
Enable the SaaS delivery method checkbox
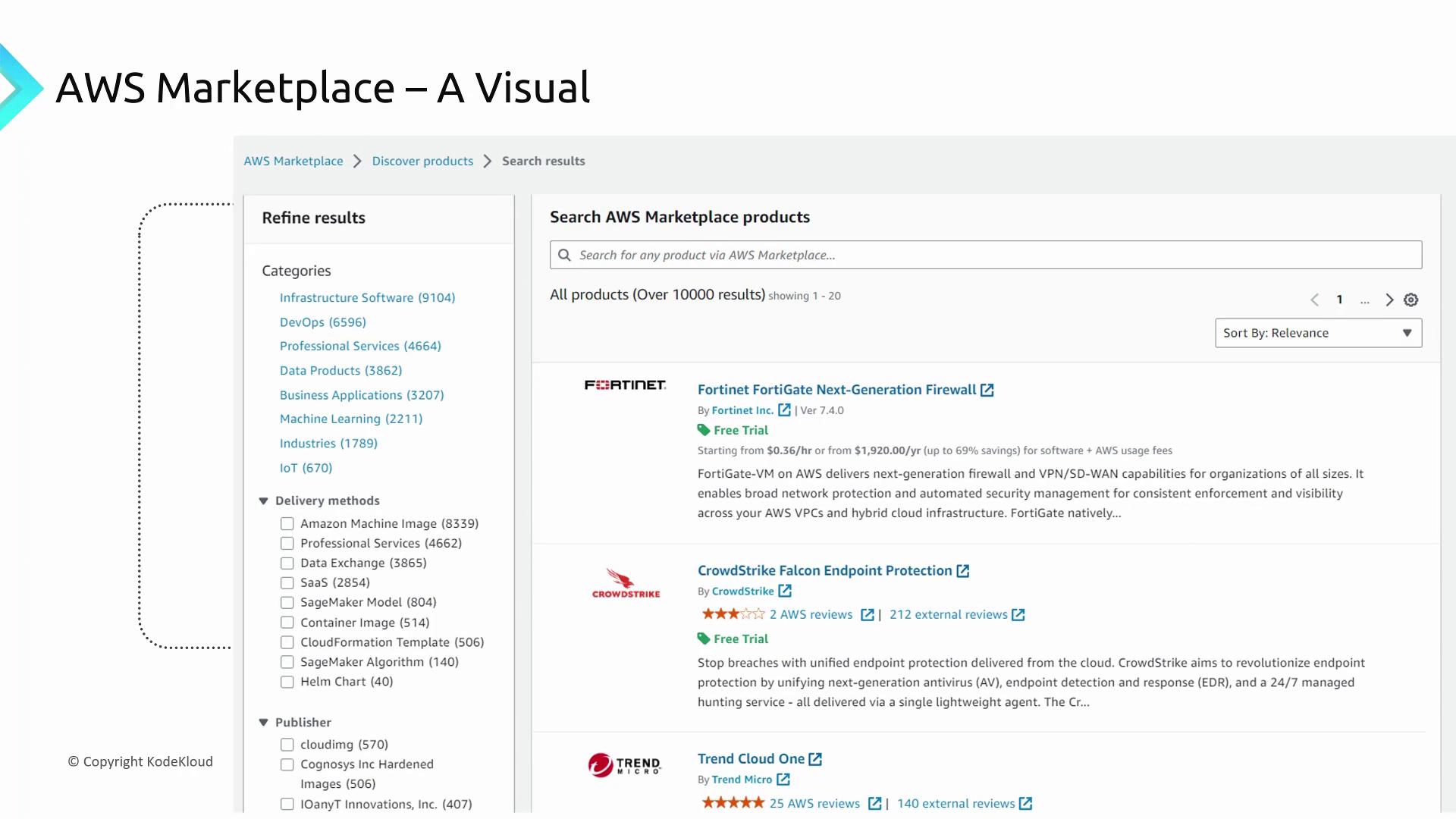pos(287,582)
